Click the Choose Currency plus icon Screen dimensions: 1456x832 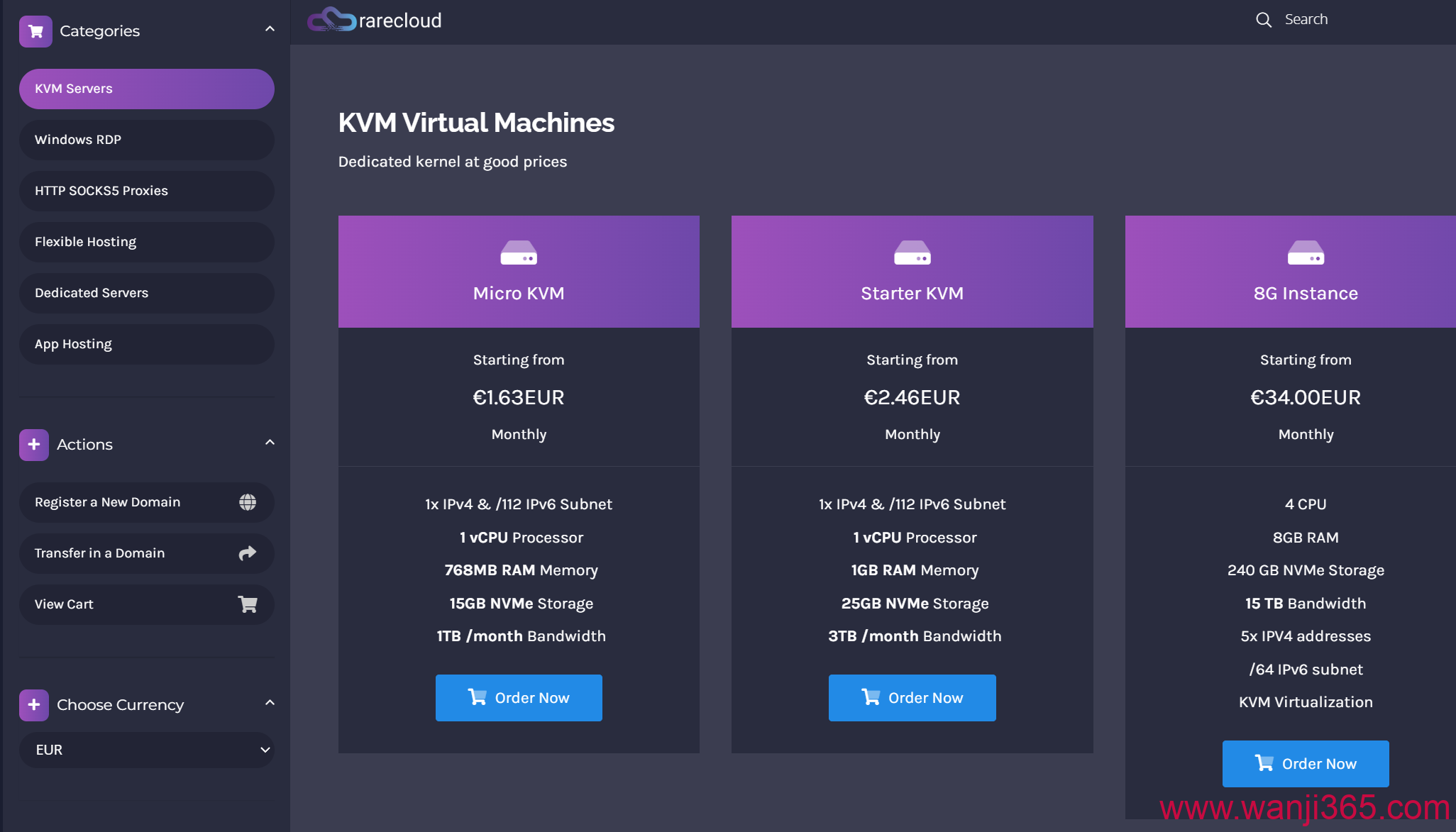pyautogui.click(x=33, y=705)
